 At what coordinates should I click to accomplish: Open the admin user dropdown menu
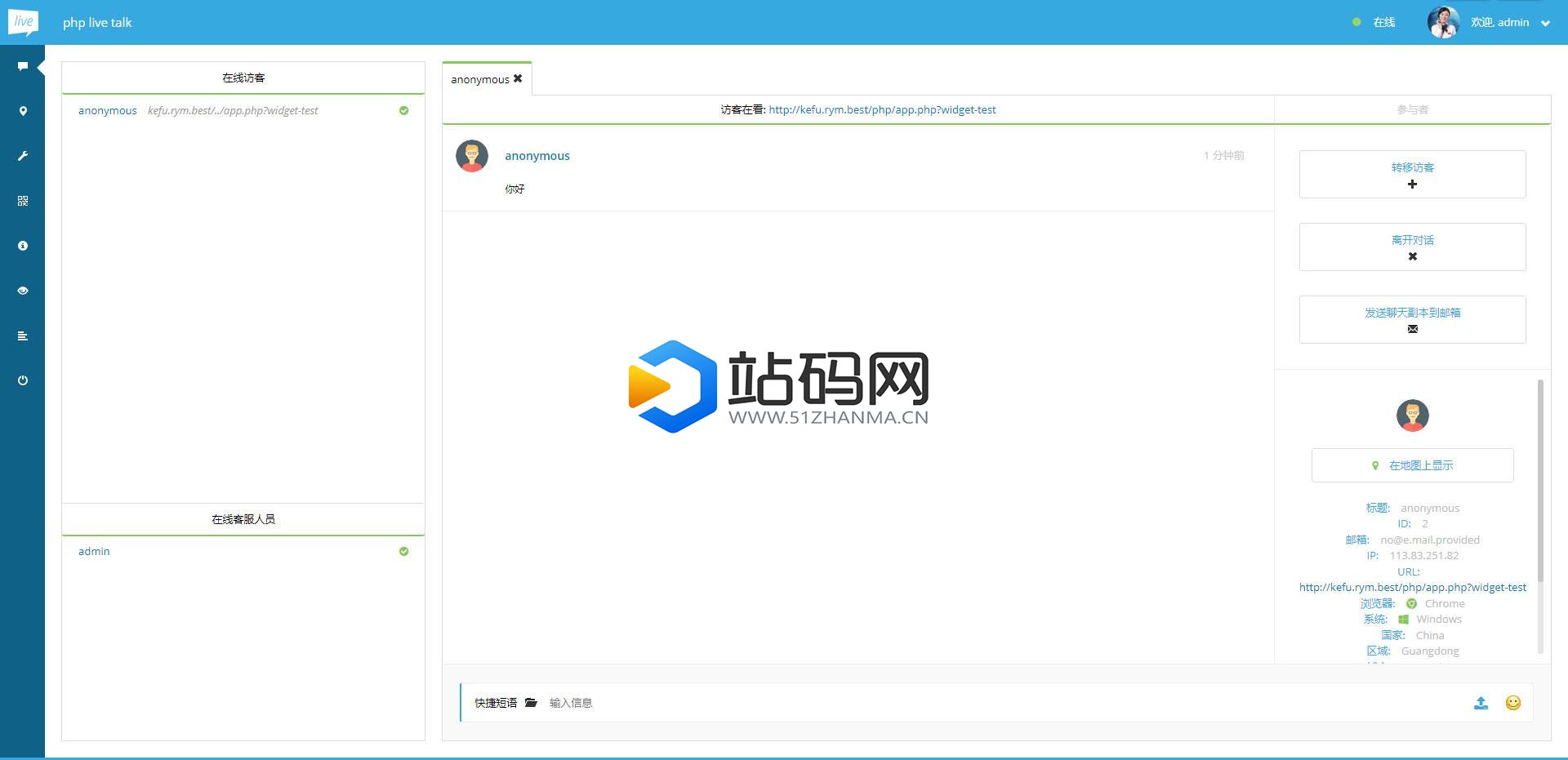point(1545,23)
